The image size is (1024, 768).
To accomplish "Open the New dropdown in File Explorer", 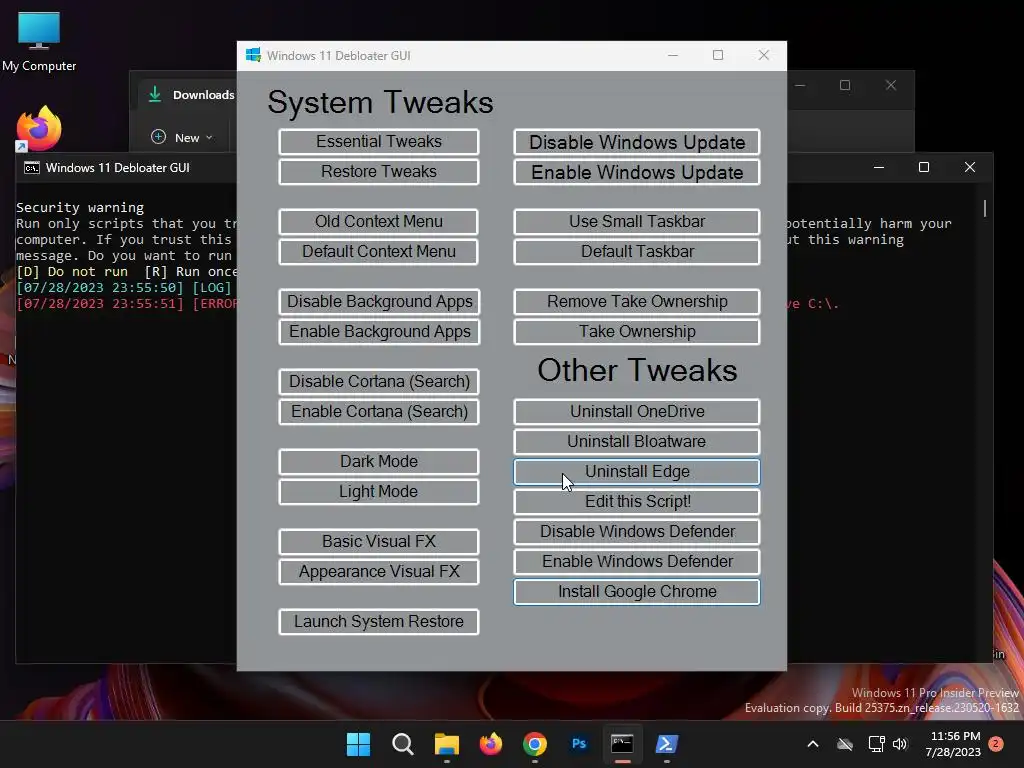I will 182,137.
